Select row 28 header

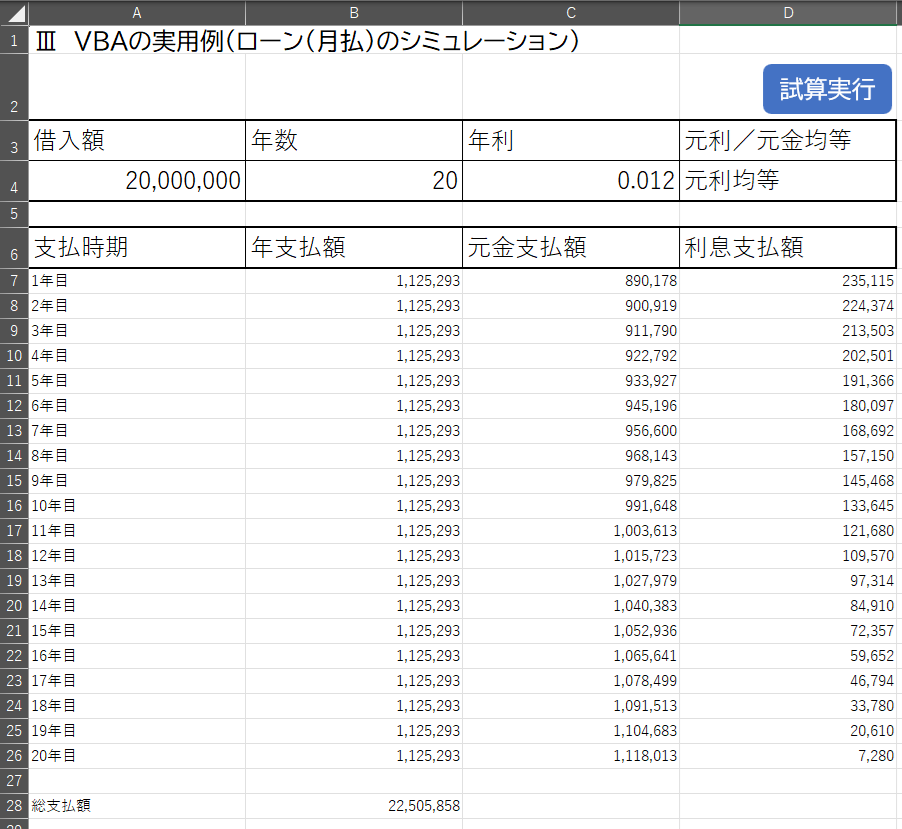pyautogui.click(x=14, y=806)
